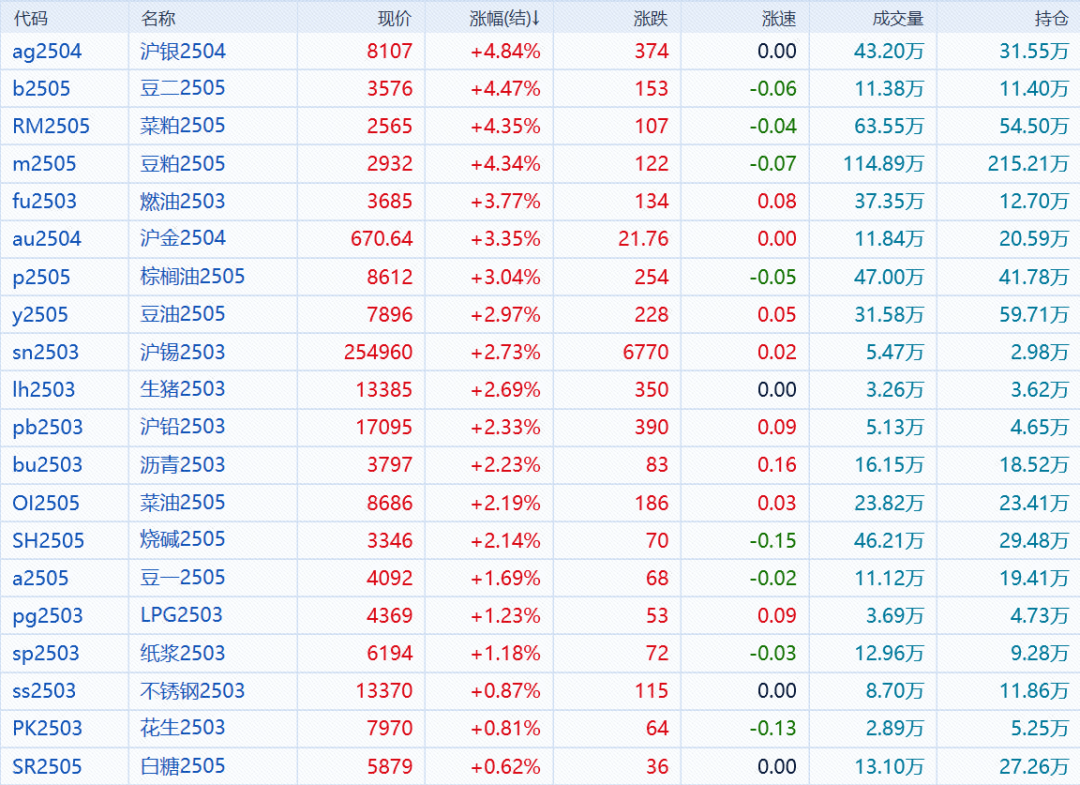1080x785 pixels.
Task: Select code PK2503 in the list
Action: tap(47, 728)
